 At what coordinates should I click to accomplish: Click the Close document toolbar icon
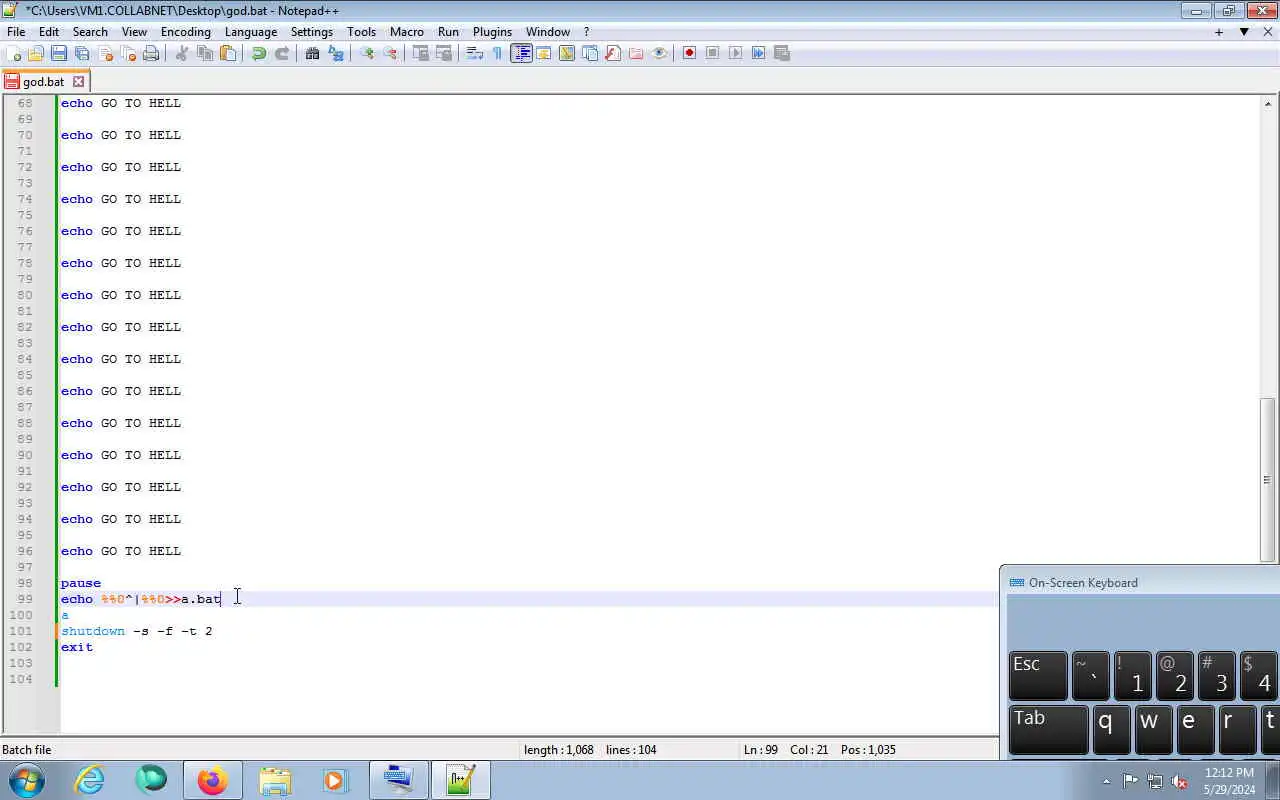tap(105, 53)
